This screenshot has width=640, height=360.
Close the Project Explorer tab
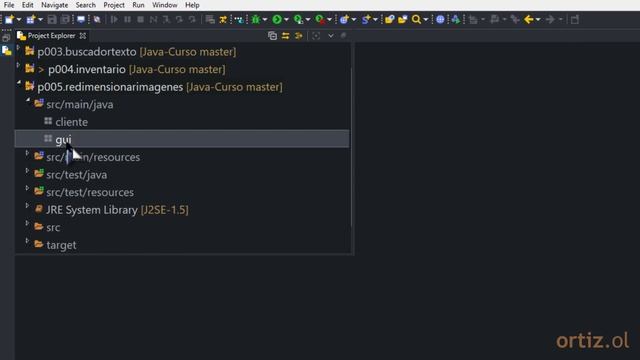coord(83,36)
